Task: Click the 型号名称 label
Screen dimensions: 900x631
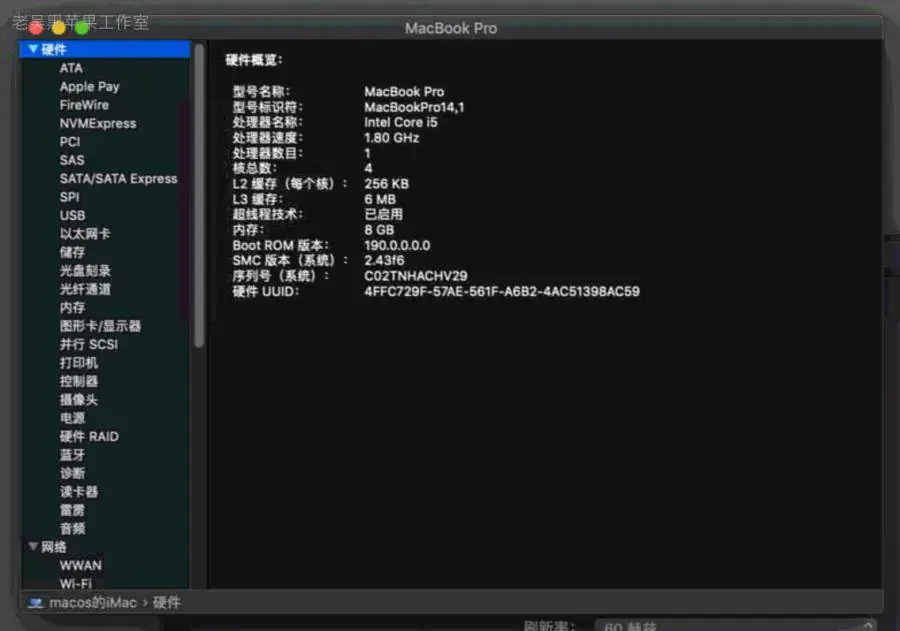Action: coord(261,92)
